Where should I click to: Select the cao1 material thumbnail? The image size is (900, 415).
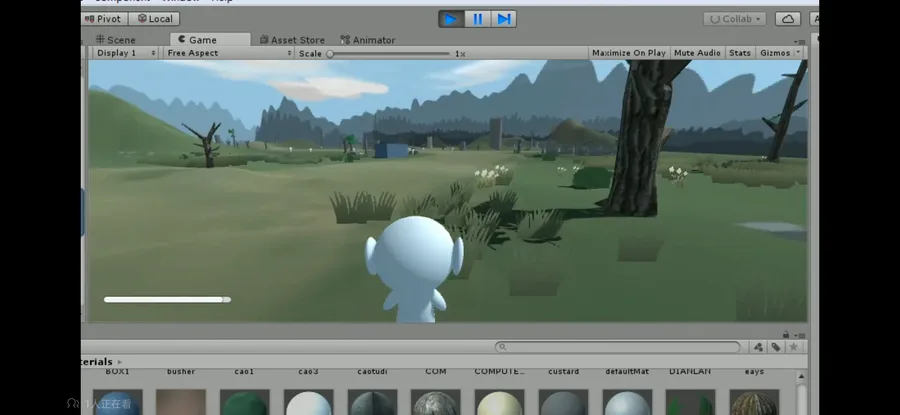click(x=245, y=402)
